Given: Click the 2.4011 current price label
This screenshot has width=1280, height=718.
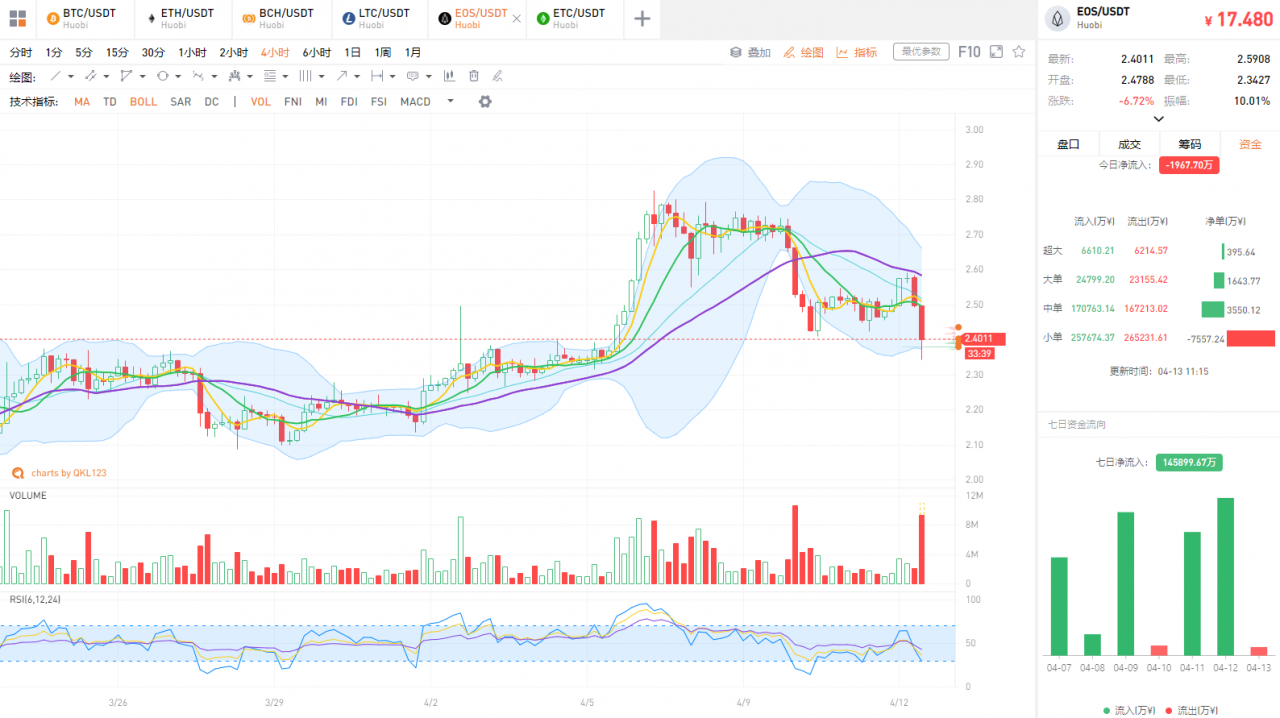Looking at the screenshot, I should [x=985, y=339].
